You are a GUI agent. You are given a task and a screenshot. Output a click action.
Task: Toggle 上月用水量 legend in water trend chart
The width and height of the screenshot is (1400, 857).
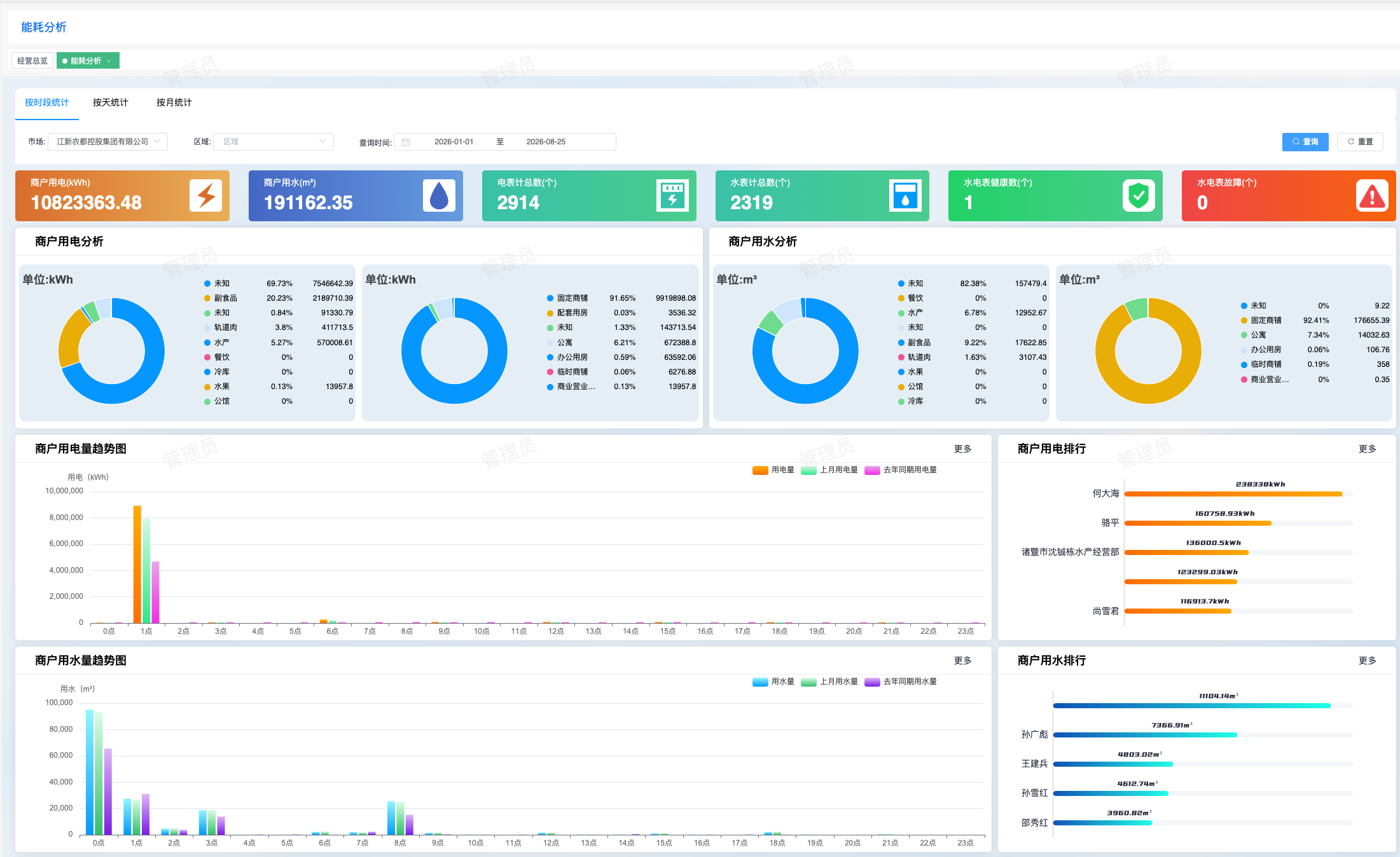point(829,682)
